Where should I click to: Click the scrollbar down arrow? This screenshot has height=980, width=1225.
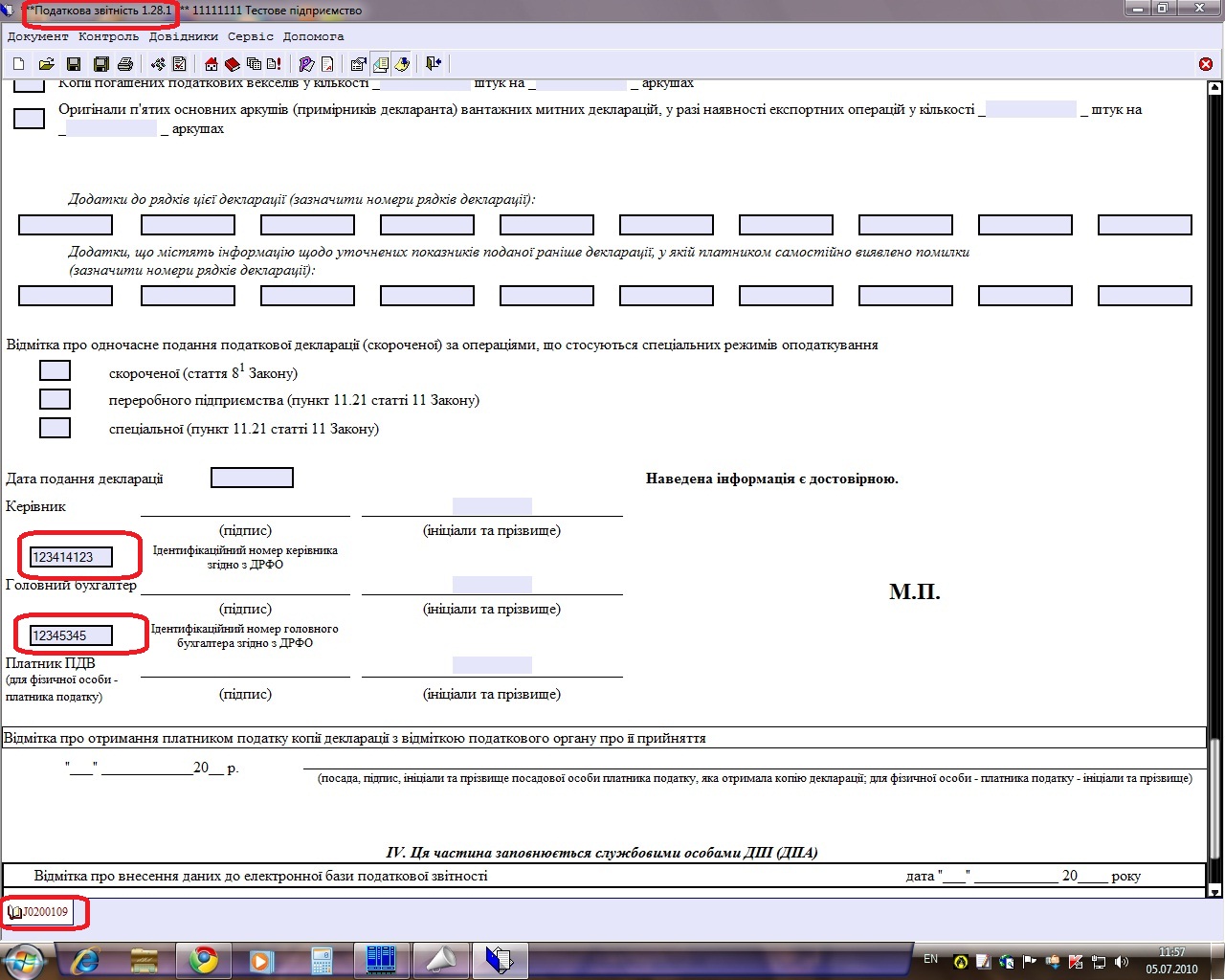tap(1215, 891)
